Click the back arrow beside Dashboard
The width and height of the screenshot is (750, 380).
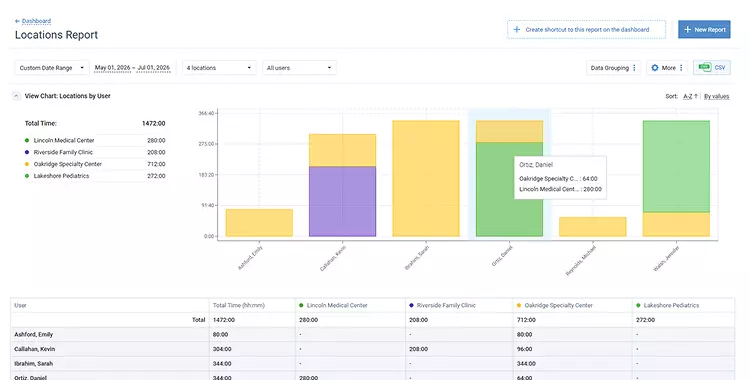[17, 21]
